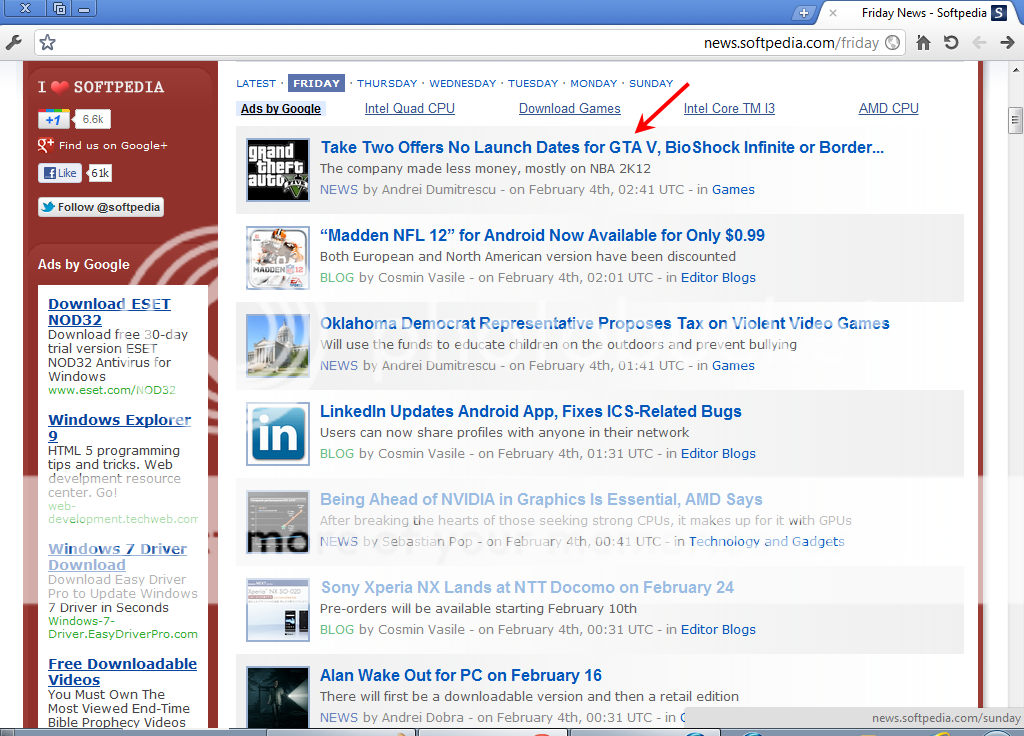Open the Take Two GTA V launch dates article
The width and height of the screenshot is (1024, 736).
[x=602, y=148]
